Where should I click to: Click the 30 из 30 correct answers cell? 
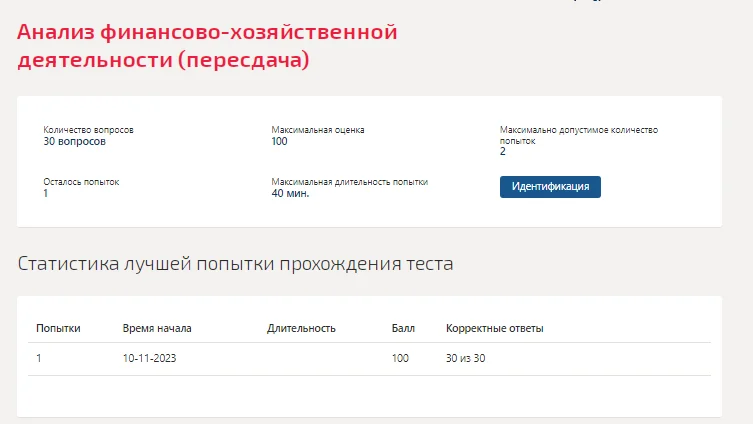pos(465,358)
